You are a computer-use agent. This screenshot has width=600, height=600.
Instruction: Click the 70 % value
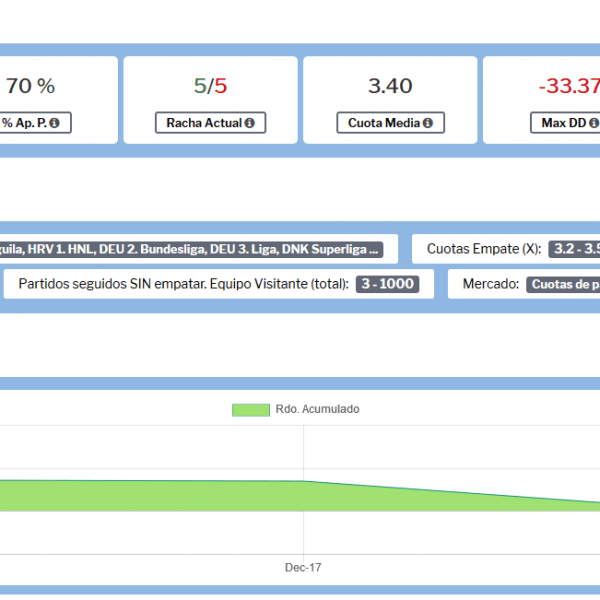31,86
